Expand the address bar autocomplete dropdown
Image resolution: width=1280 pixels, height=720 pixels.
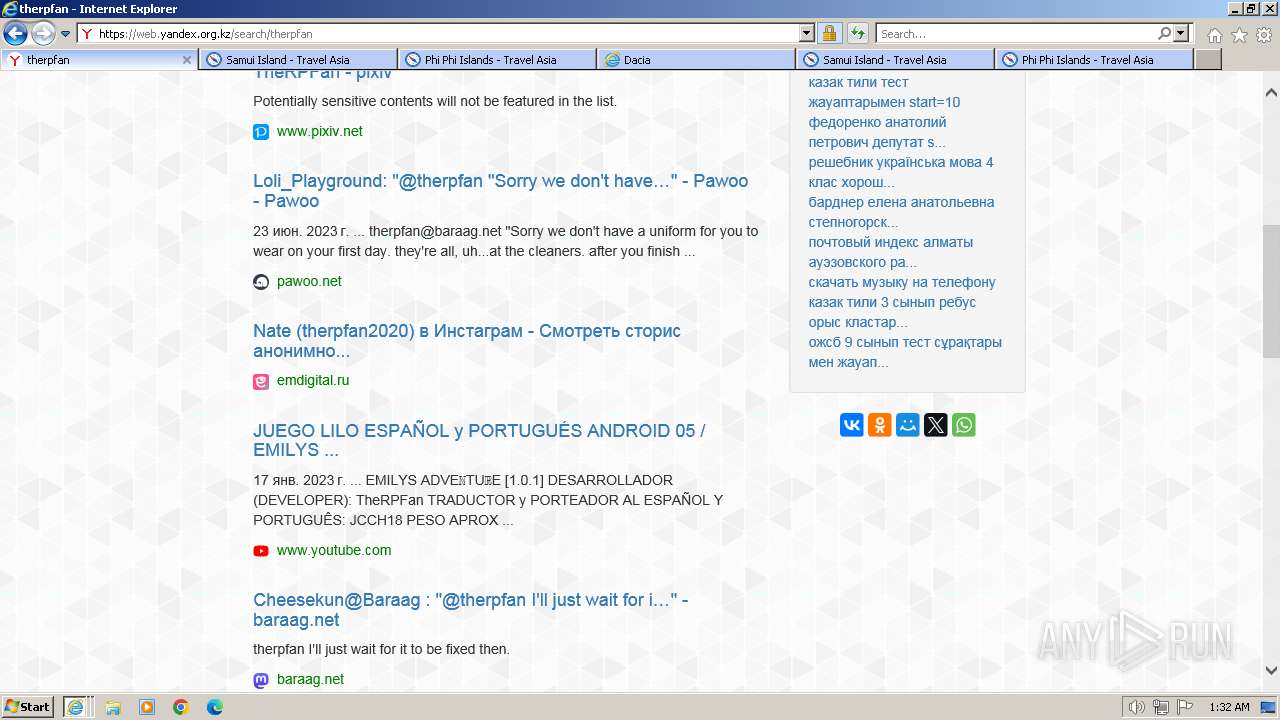click(807, 33)
